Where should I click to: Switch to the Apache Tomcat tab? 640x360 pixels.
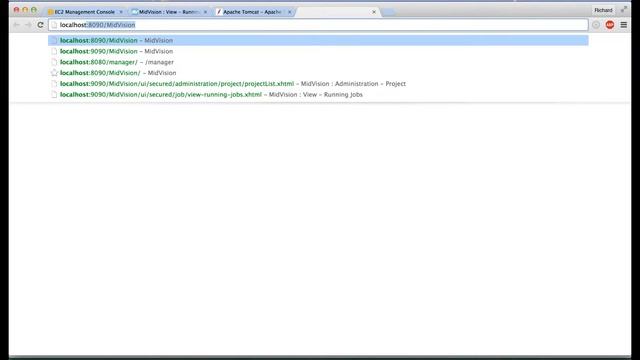[252, 12]
